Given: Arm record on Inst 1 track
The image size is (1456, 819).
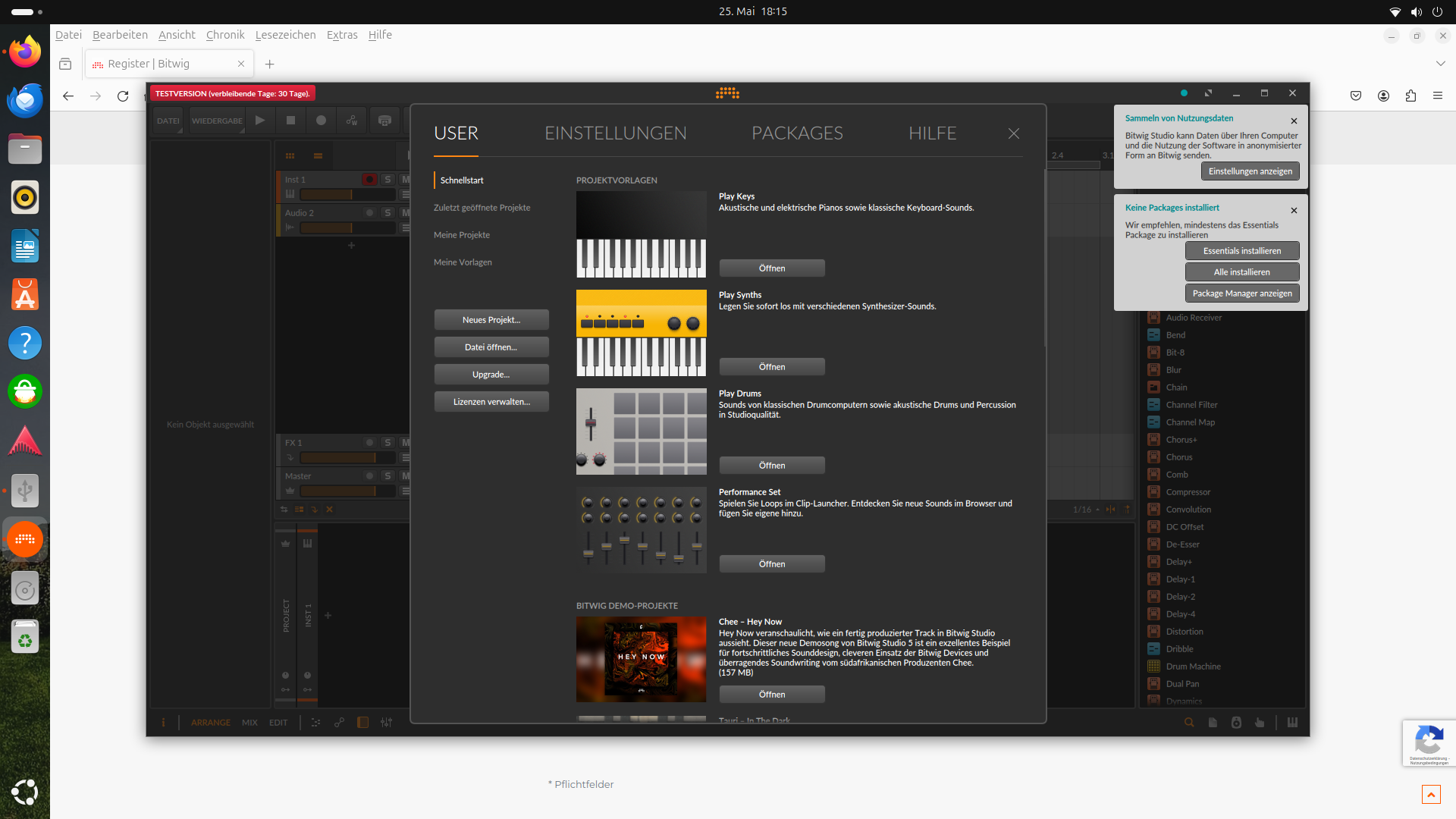Looking at the screenshot, I should pyautogui.click(x=369, y=180).
